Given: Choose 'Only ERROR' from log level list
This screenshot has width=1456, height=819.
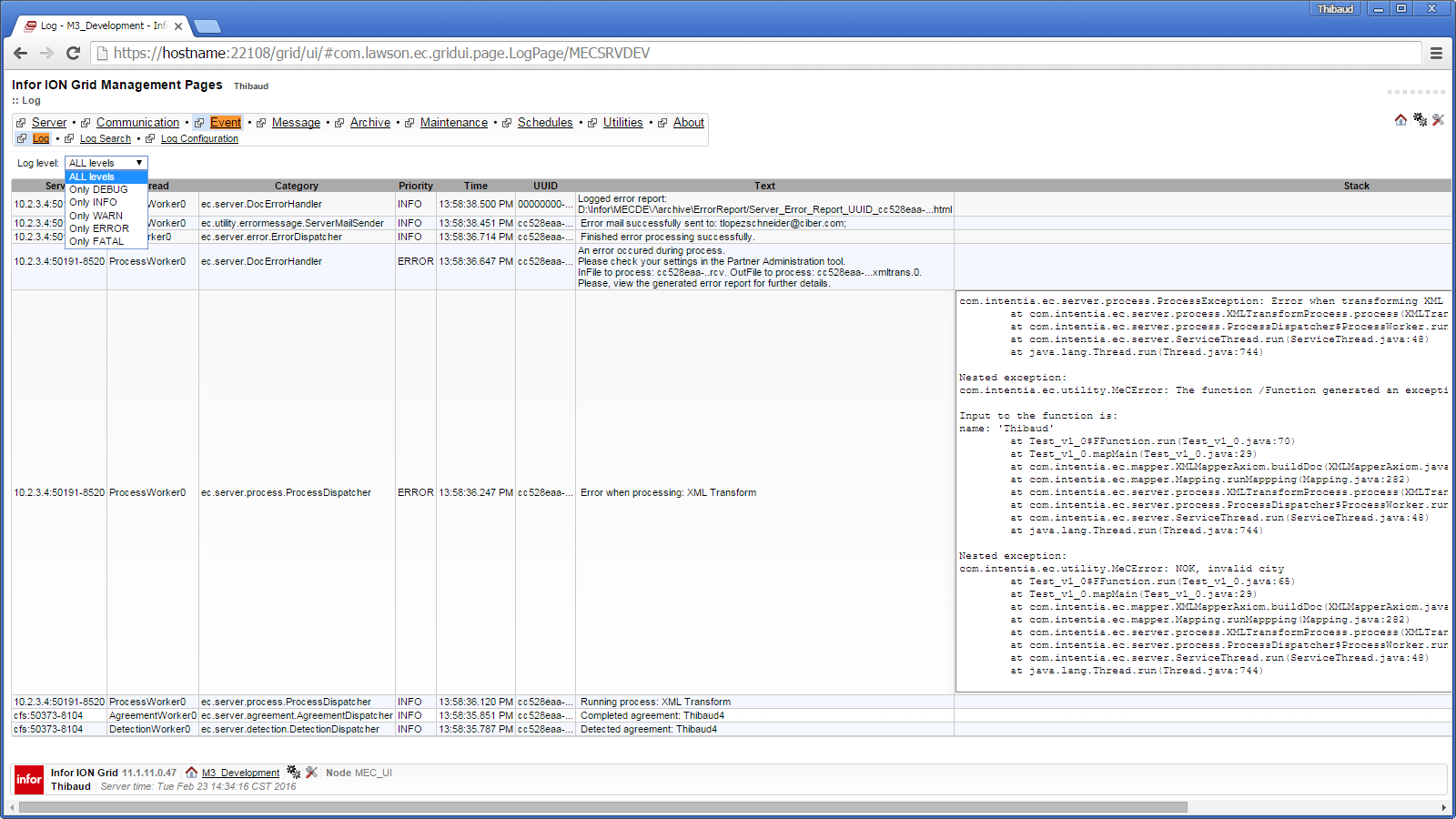Looking at the screenshot, I should [x=99, y=228].
